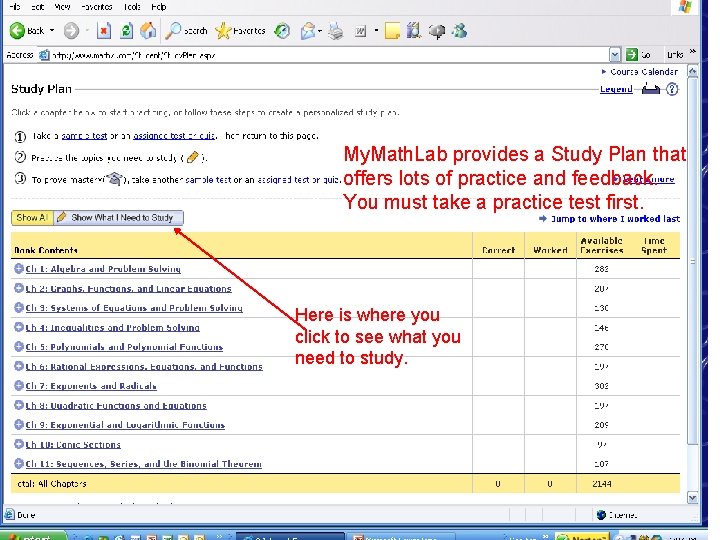
Task: Click the page scrollbar up arrow
Action: coord(692,71)
